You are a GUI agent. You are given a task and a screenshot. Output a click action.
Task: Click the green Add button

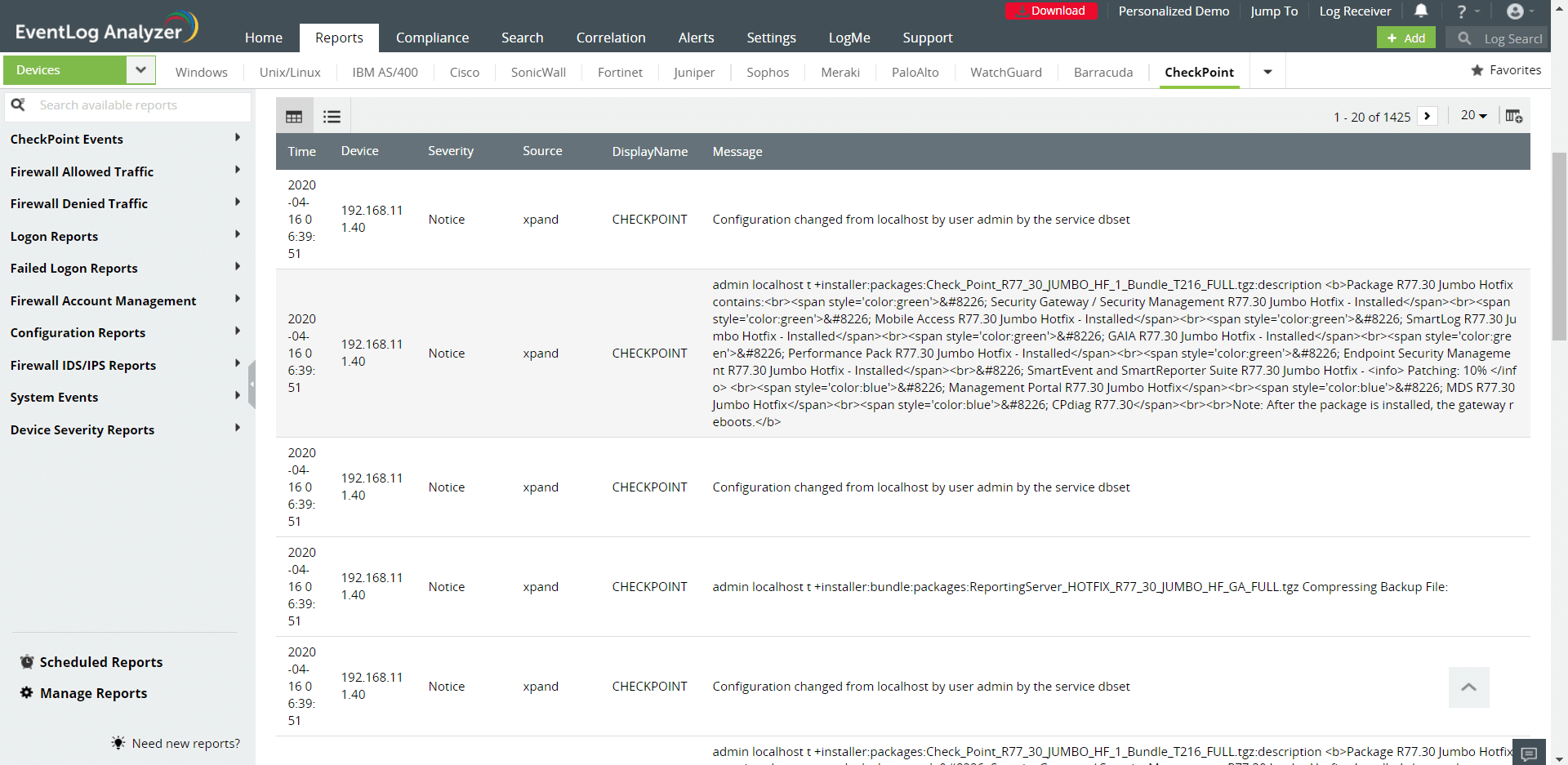point(1406,38)
